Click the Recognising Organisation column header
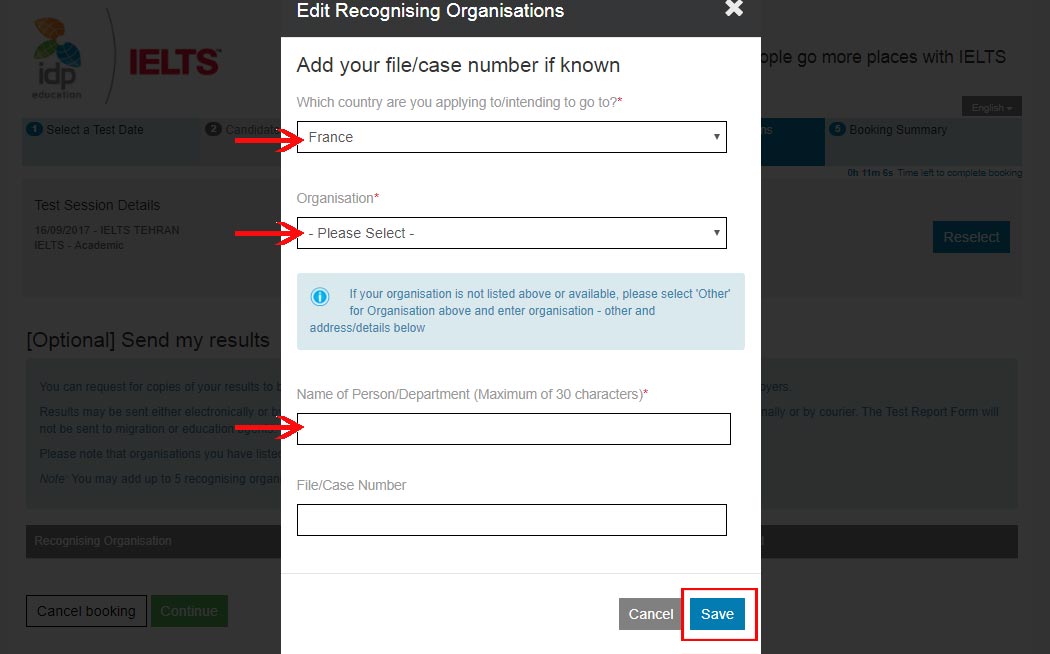The image size is (1050, 654). (x=103, y=541)
